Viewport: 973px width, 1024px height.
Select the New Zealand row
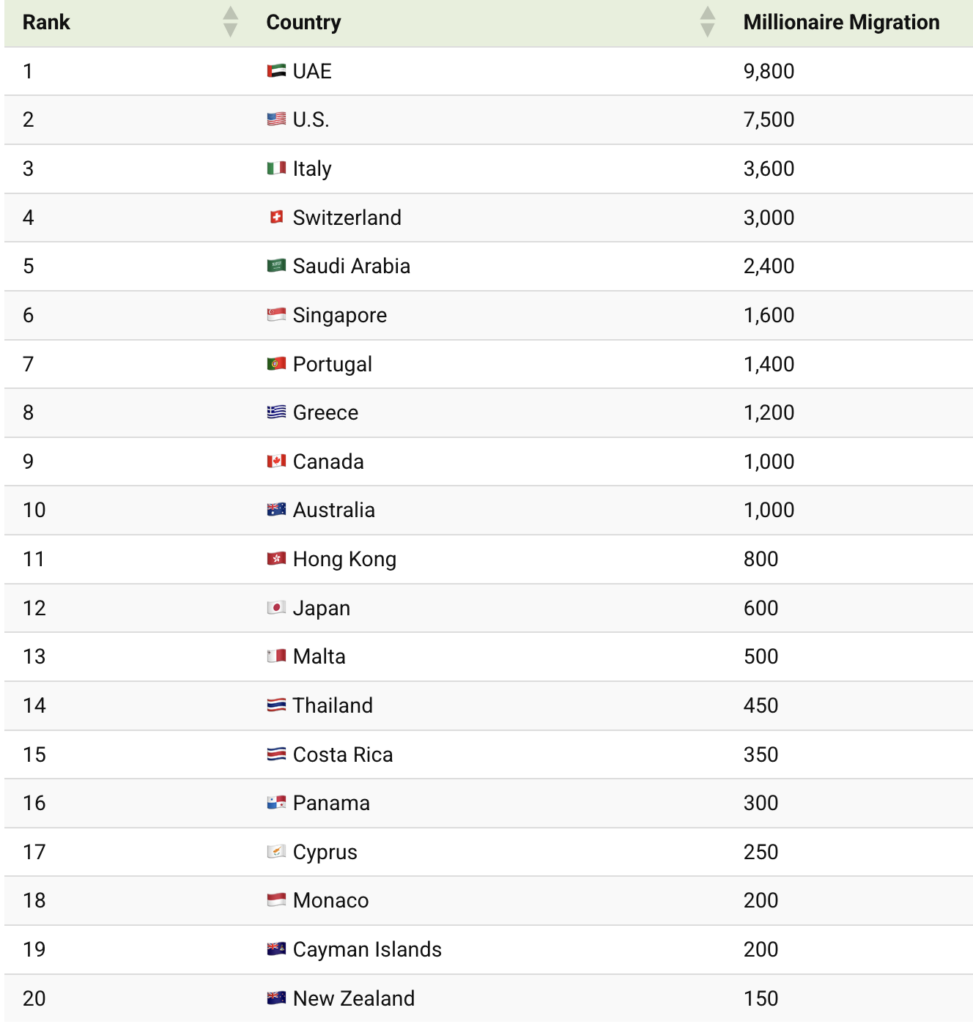click(488, 998)
